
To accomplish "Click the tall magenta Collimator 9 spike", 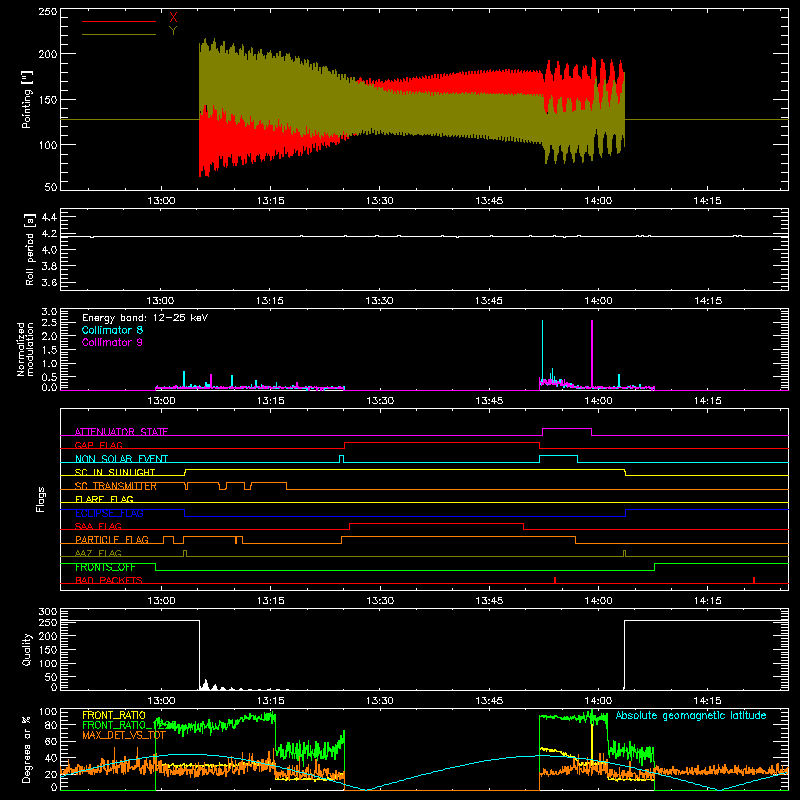I will tap(592, 353).
